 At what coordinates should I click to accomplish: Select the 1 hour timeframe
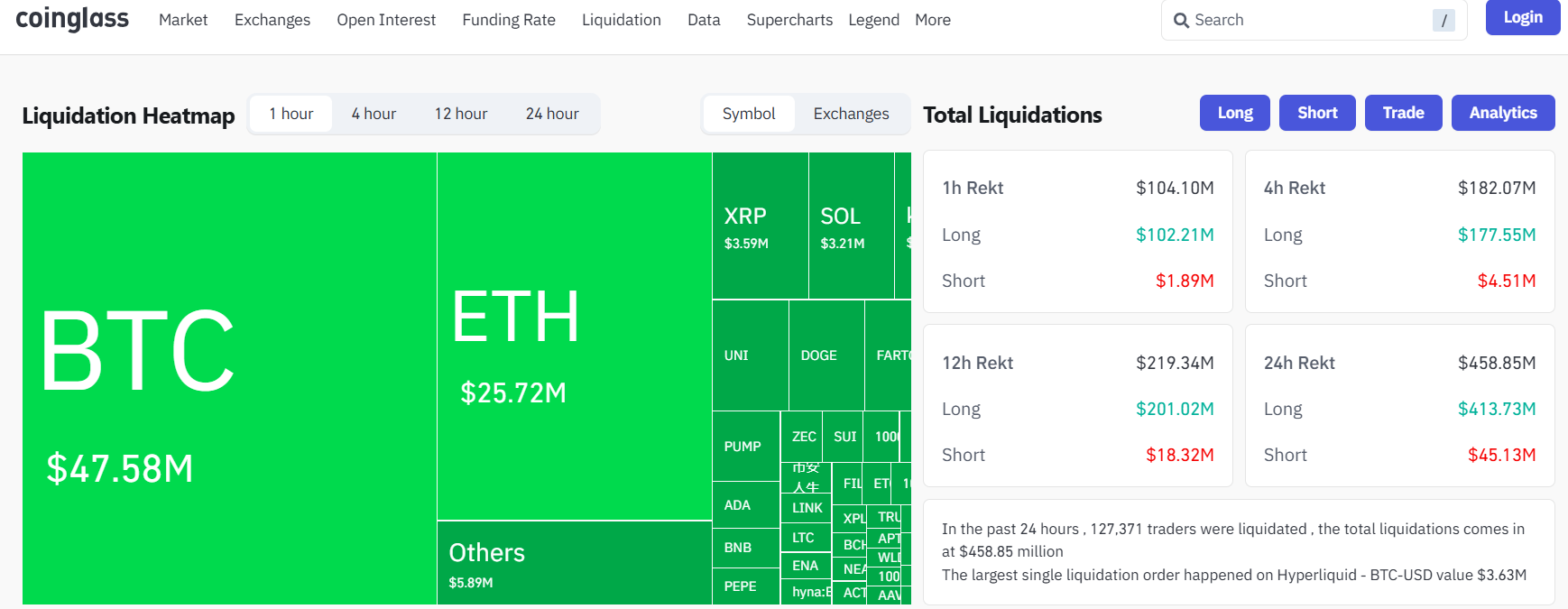(x=291, y=114)
